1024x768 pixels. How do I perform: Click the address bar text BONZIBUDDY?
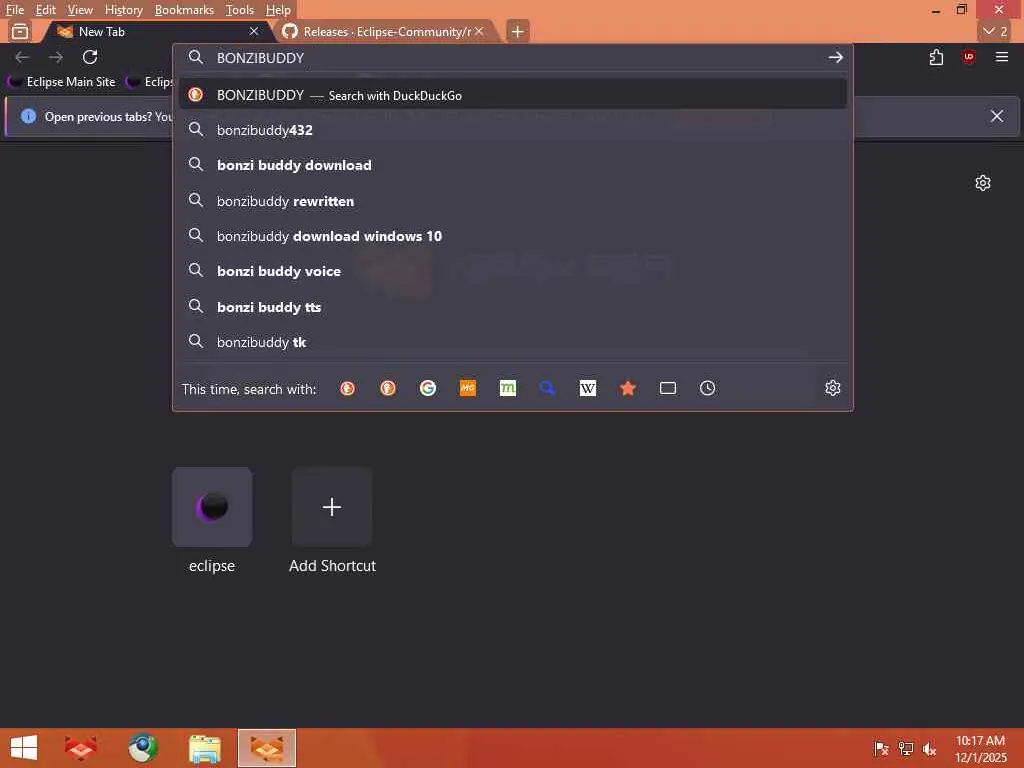click(261, 58)
